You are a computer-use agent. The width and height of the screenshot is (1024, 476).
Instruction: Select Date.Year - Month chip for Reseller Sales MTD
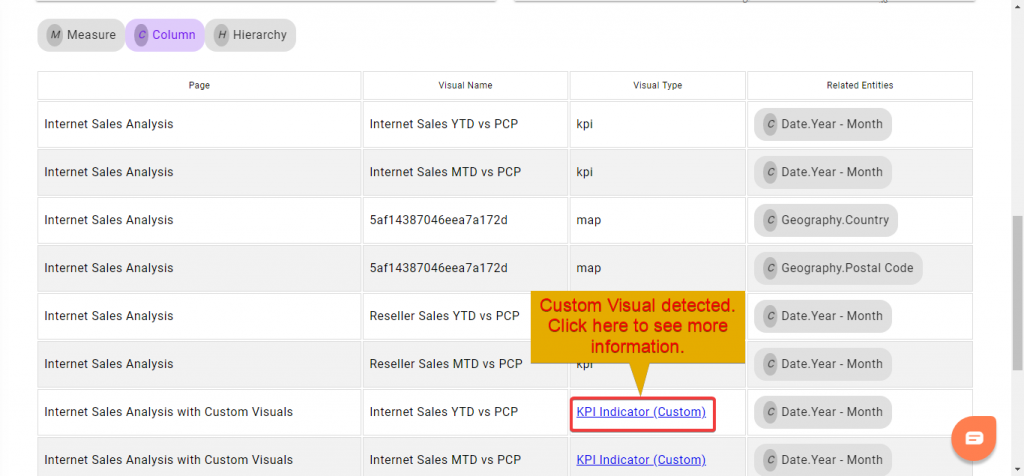(x=823, y=364)
